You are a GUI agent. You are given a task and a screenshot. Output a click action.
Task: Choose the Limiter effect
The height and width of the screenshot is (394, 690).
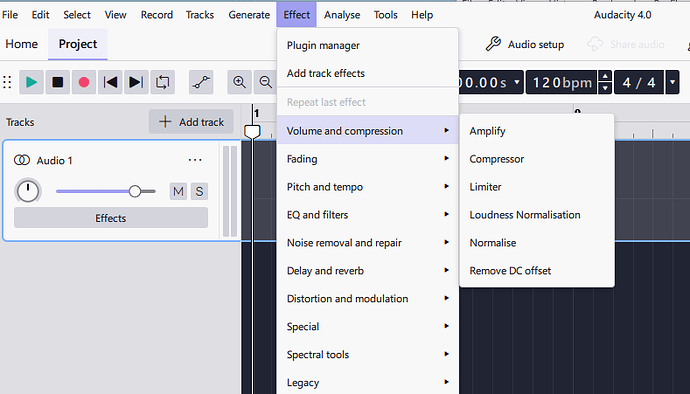click(536, 187)
